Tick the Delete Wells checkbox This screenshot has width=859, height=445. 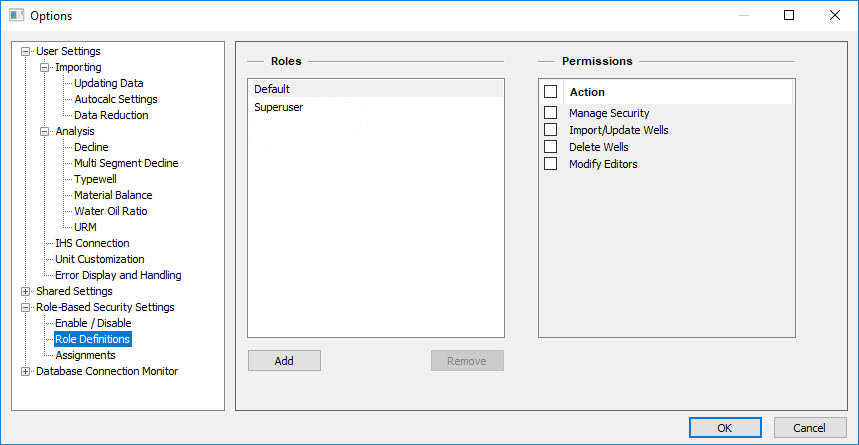click(550, 147)
